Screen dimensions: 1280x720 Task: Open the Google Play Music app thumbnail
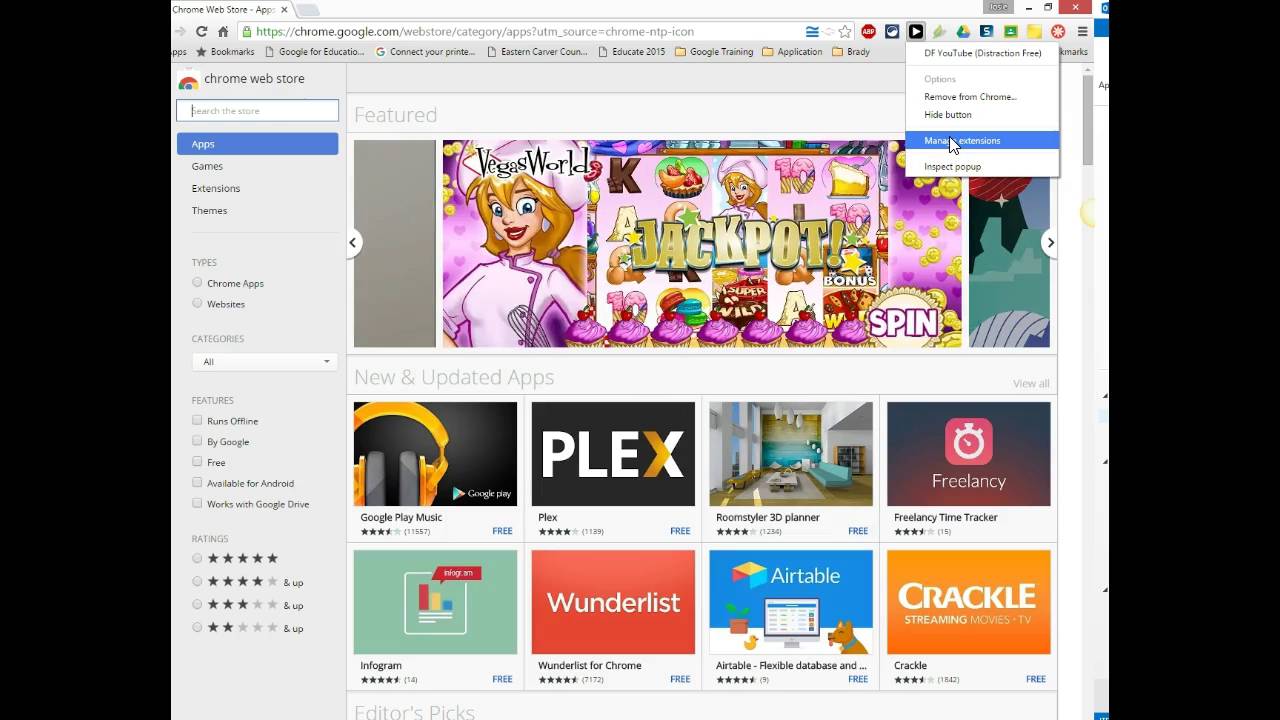(435, 454)
